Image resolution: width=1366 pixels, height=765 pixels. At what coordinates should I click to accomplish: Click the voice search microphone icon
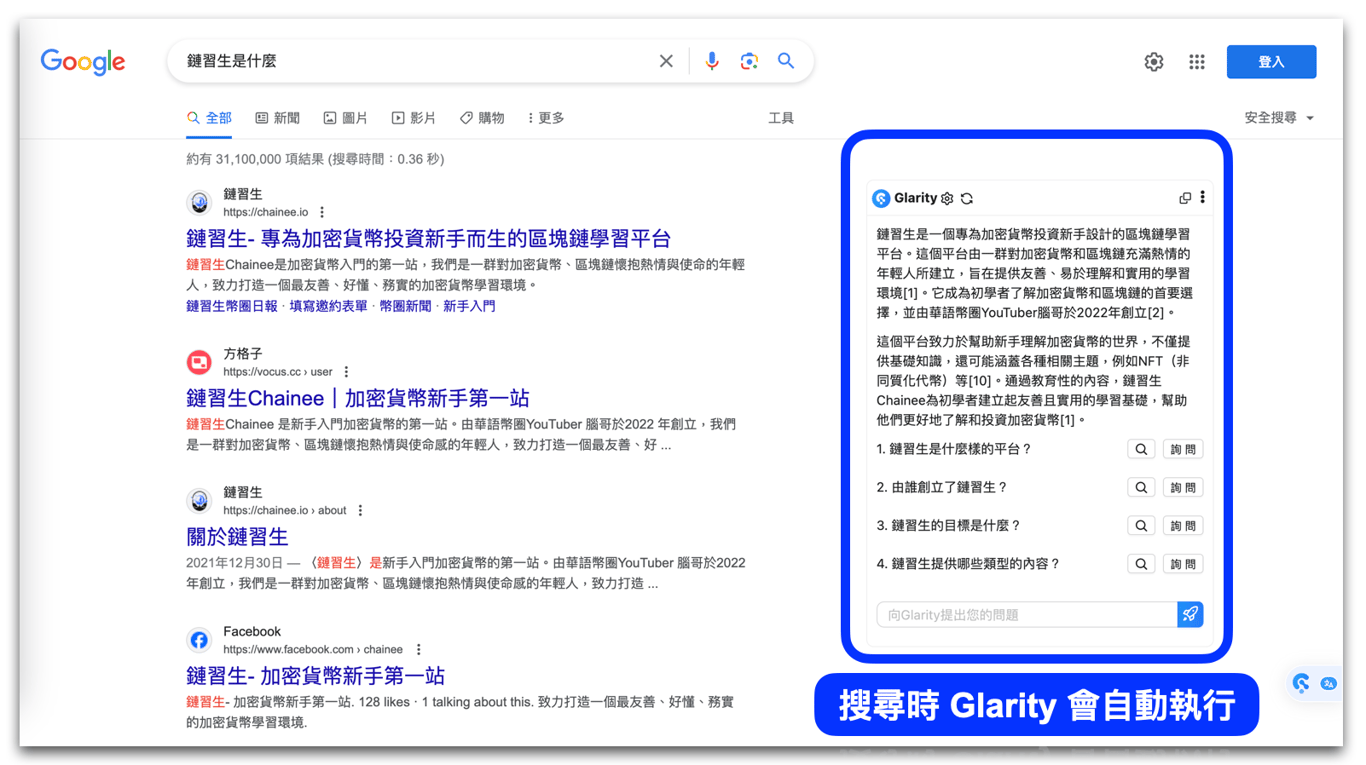tap(712, 61)
